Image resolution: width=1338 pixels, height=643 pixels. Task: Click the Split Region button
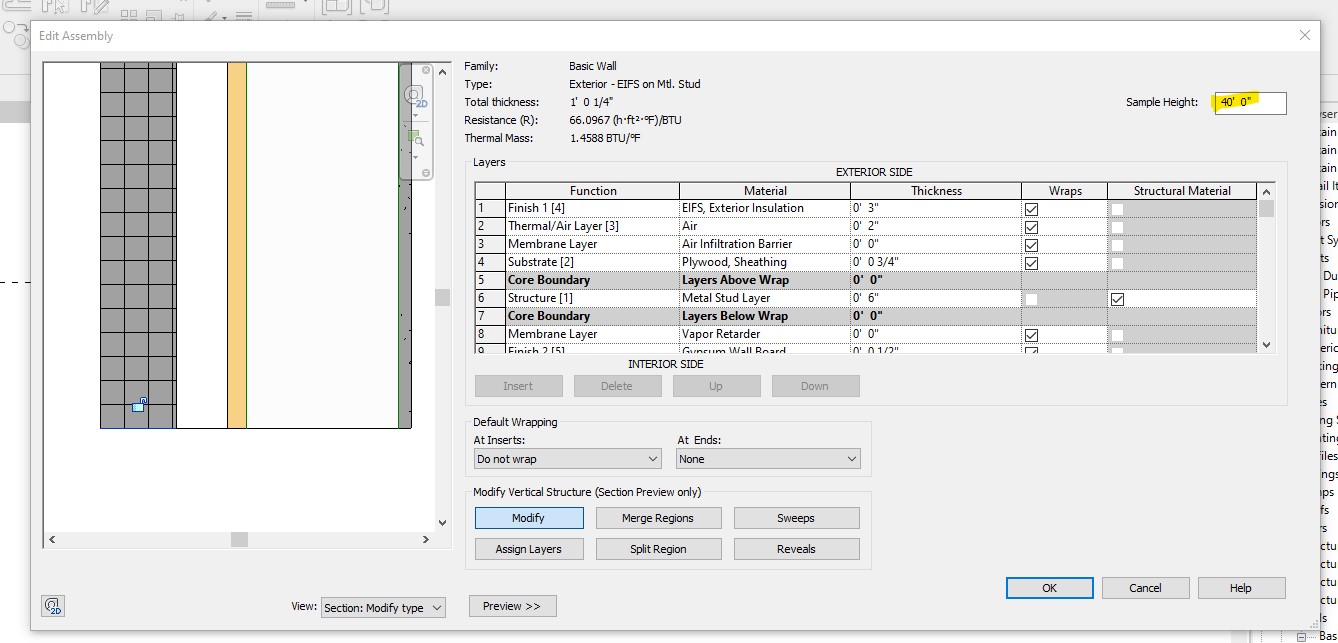658,549
